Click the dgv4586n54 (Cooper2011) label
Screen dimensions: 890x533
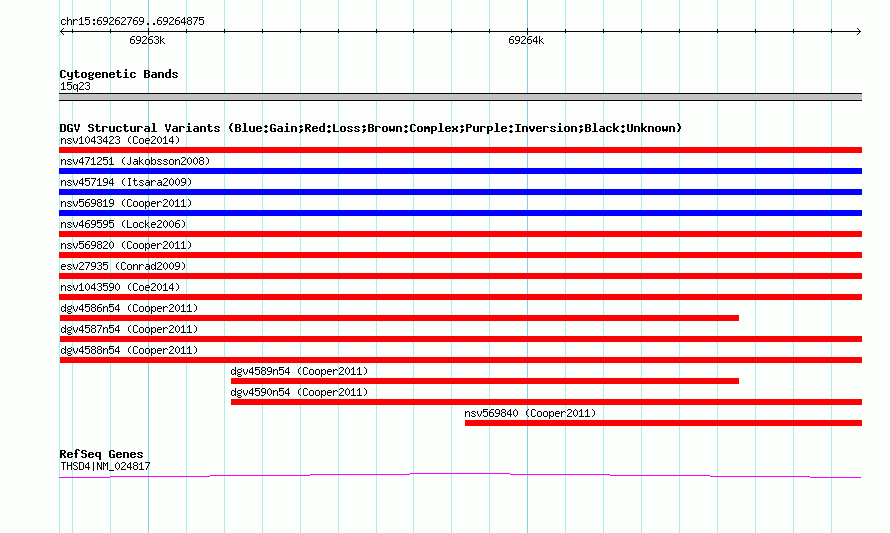click(129, 308)
